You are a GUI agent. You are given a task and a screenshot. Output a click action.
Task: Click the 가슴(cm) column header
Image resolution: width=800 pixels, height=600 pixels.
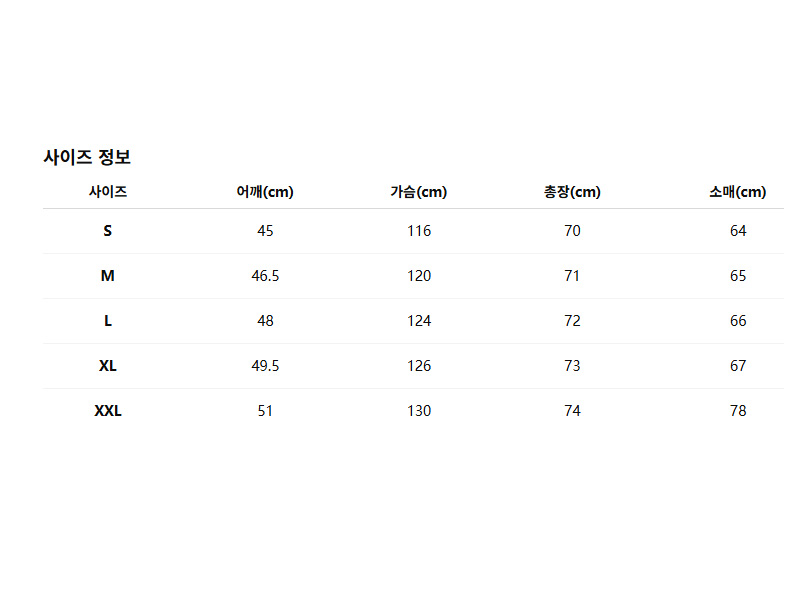(x=419, y=192)
